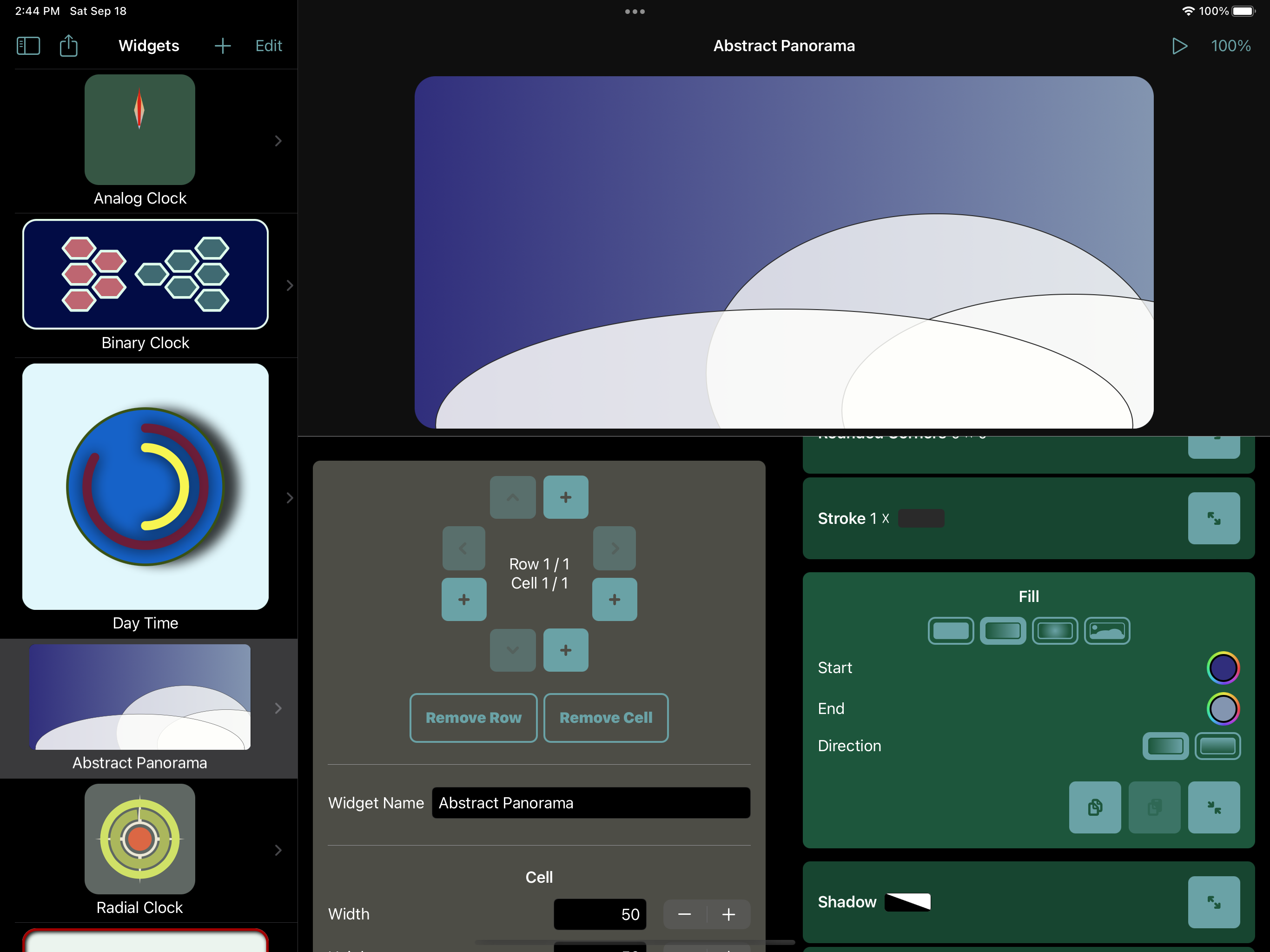Open the 100% zoom menu

click(1230, 46)
